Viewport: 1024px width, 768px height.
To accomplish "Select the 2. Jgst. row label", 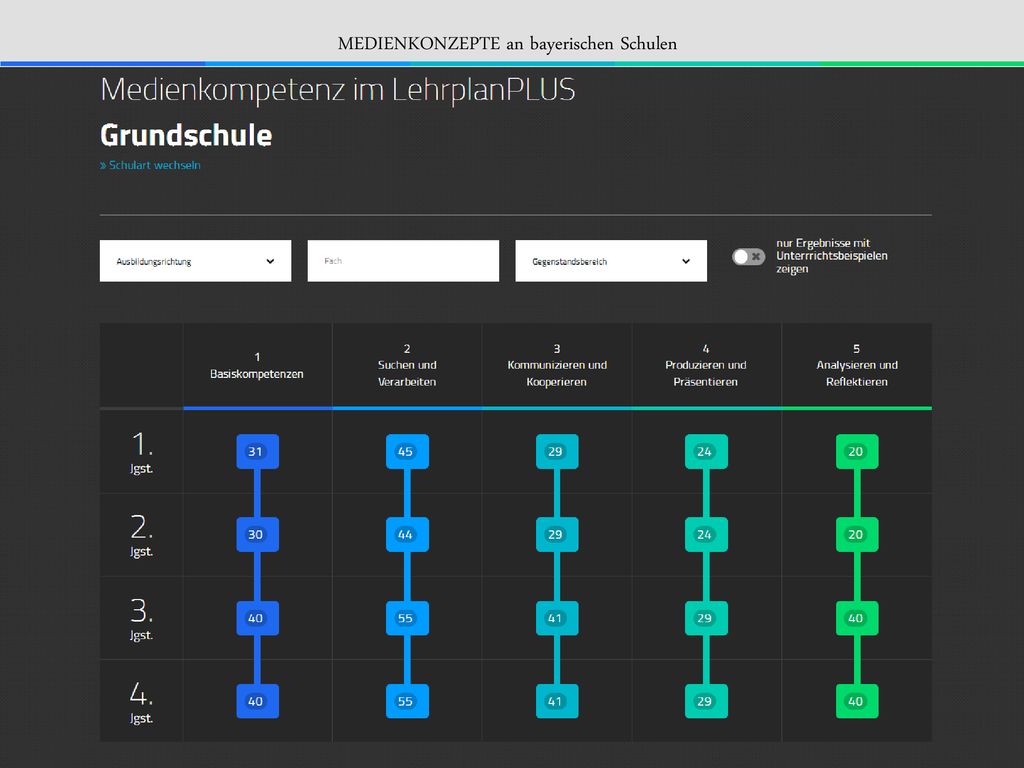I will click(142, 535).
